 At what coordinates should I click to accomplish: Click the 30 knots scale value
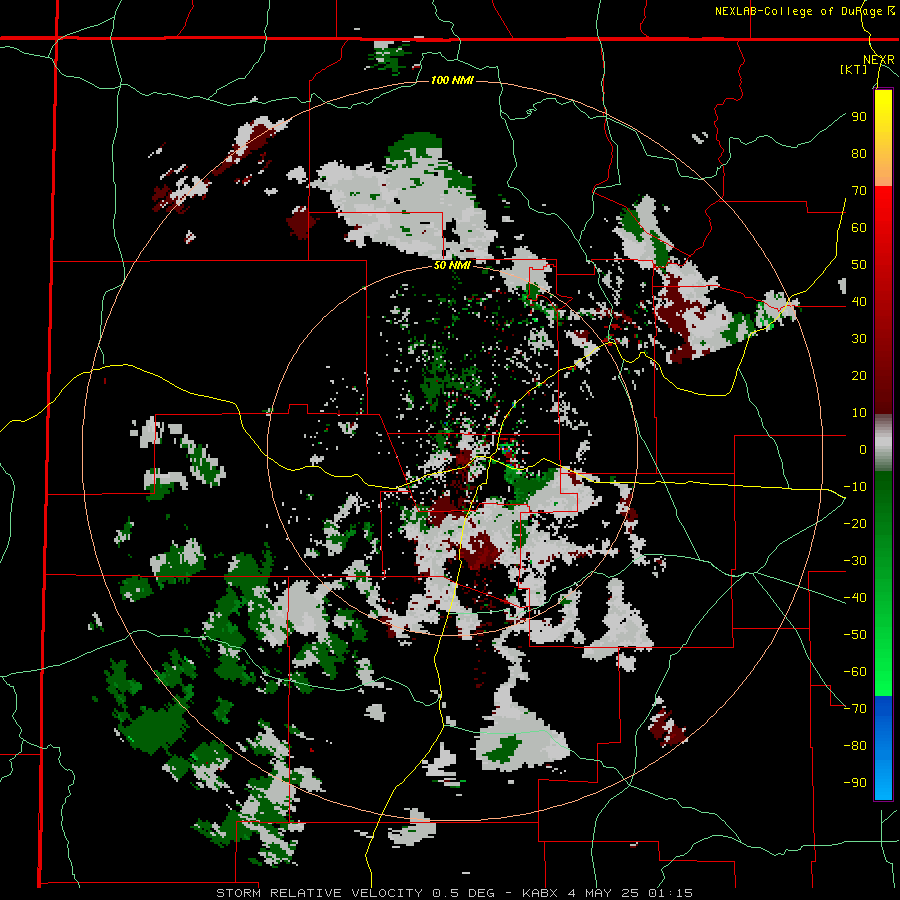pos(859,339)
